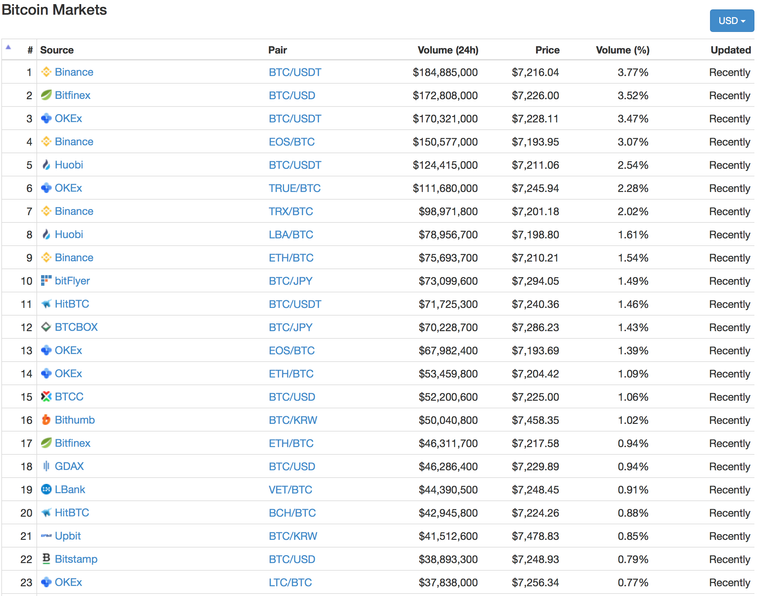Click the BTCBOX diamond icon
This screenshot has height=596, width=768.
[46, 327]
